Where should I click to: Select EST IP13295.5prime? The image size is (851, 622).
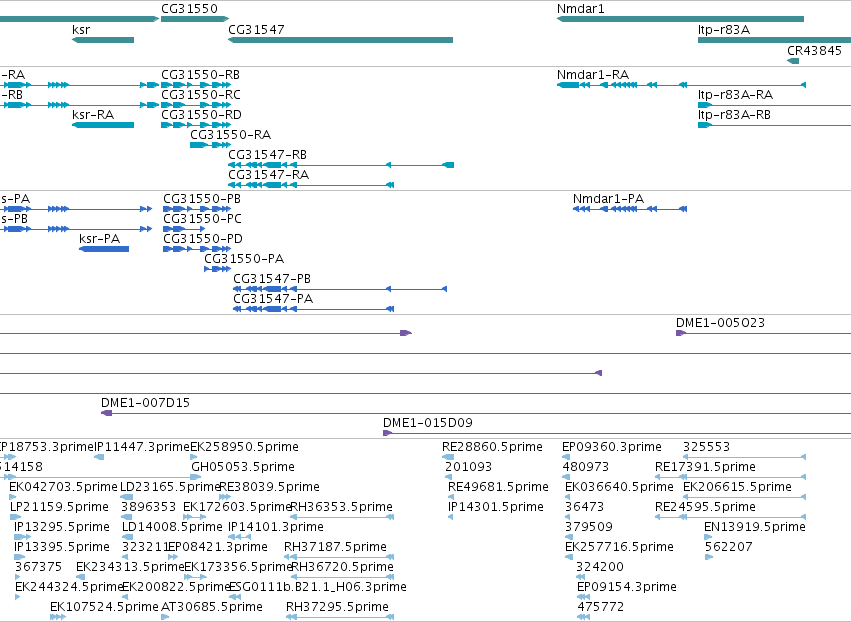coord(62,527)
